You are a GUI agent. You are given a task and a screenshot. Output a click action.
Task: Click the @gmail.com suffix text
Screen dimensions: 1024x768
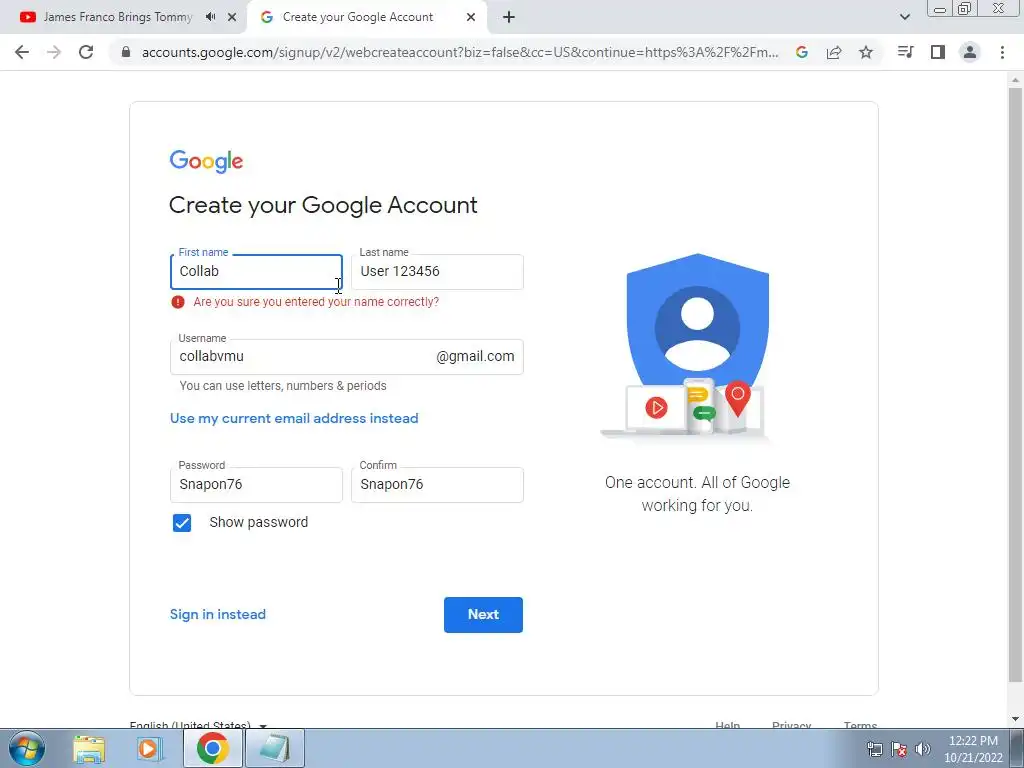[x=475, y=357]
